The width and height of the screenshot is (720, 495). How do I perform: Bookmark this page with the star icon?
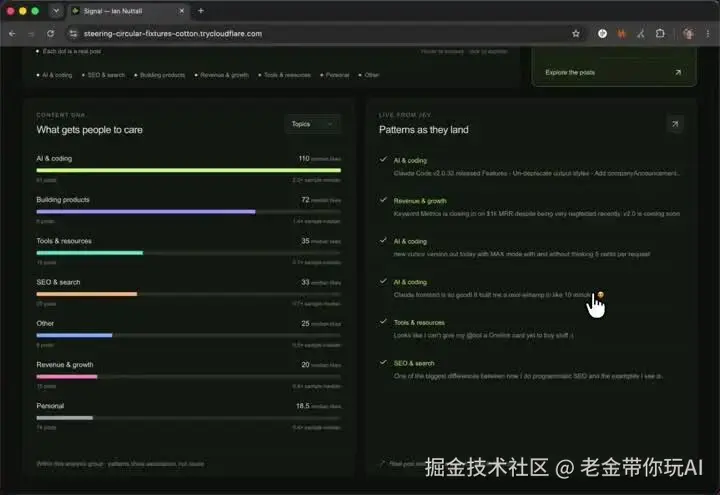[576, 34]
